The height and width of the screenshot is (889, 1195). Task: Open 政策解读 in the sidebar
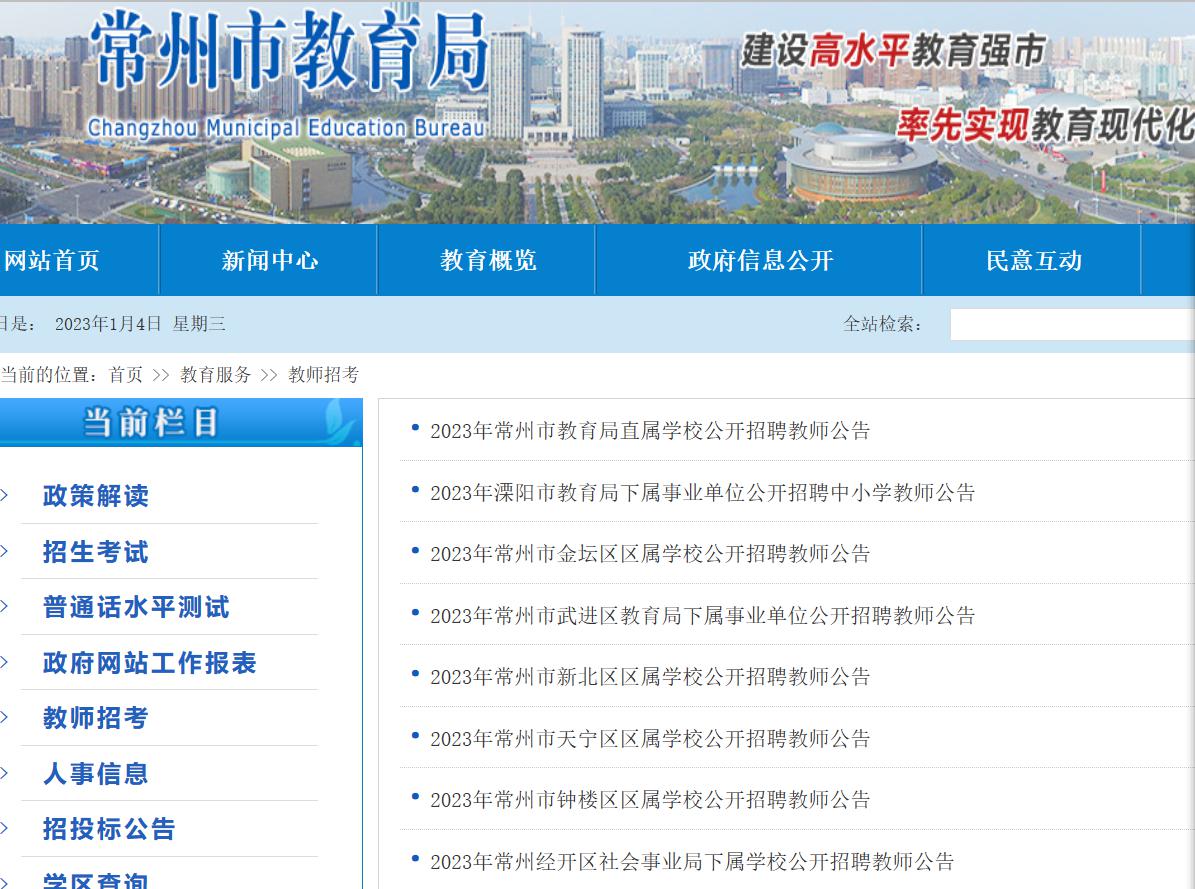[x=96, y=496]
